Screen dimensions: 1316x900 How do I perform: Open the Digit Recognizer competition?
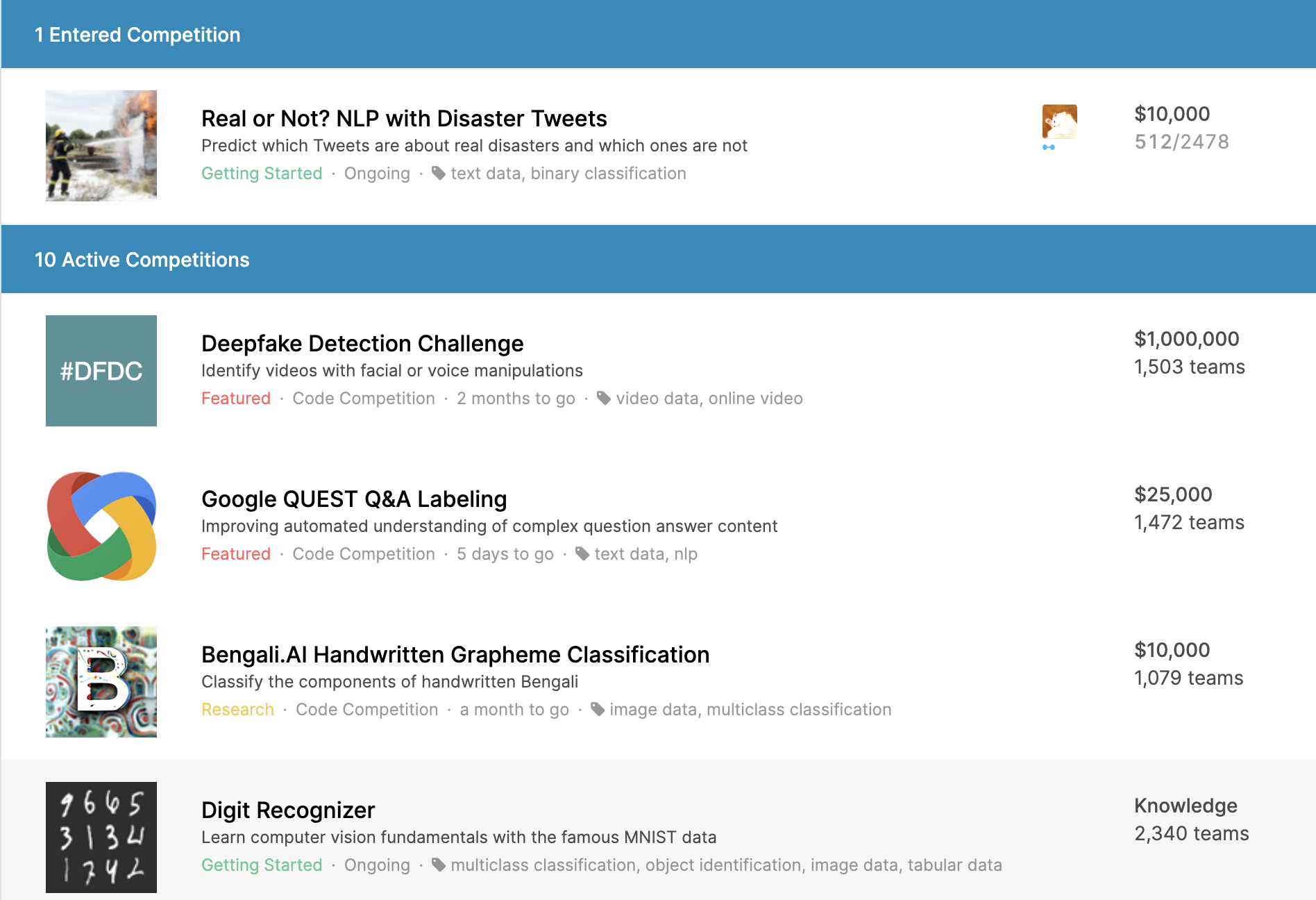(x=287, y=810)
